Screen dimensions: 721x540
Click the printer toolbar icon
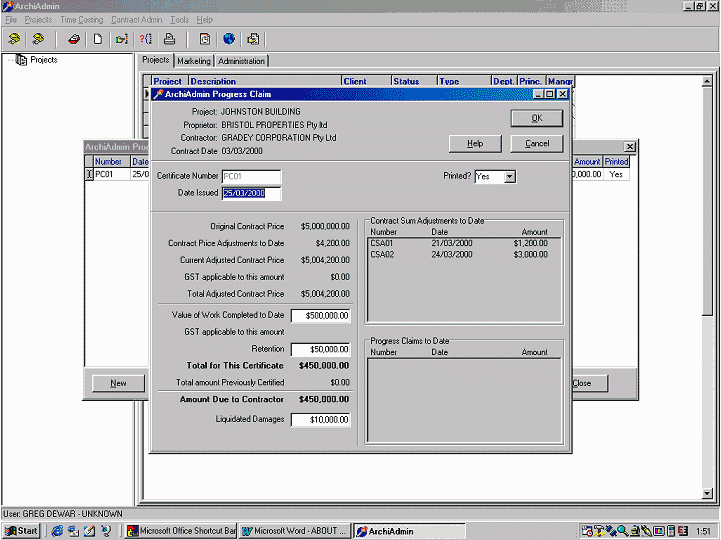(169, 39)
